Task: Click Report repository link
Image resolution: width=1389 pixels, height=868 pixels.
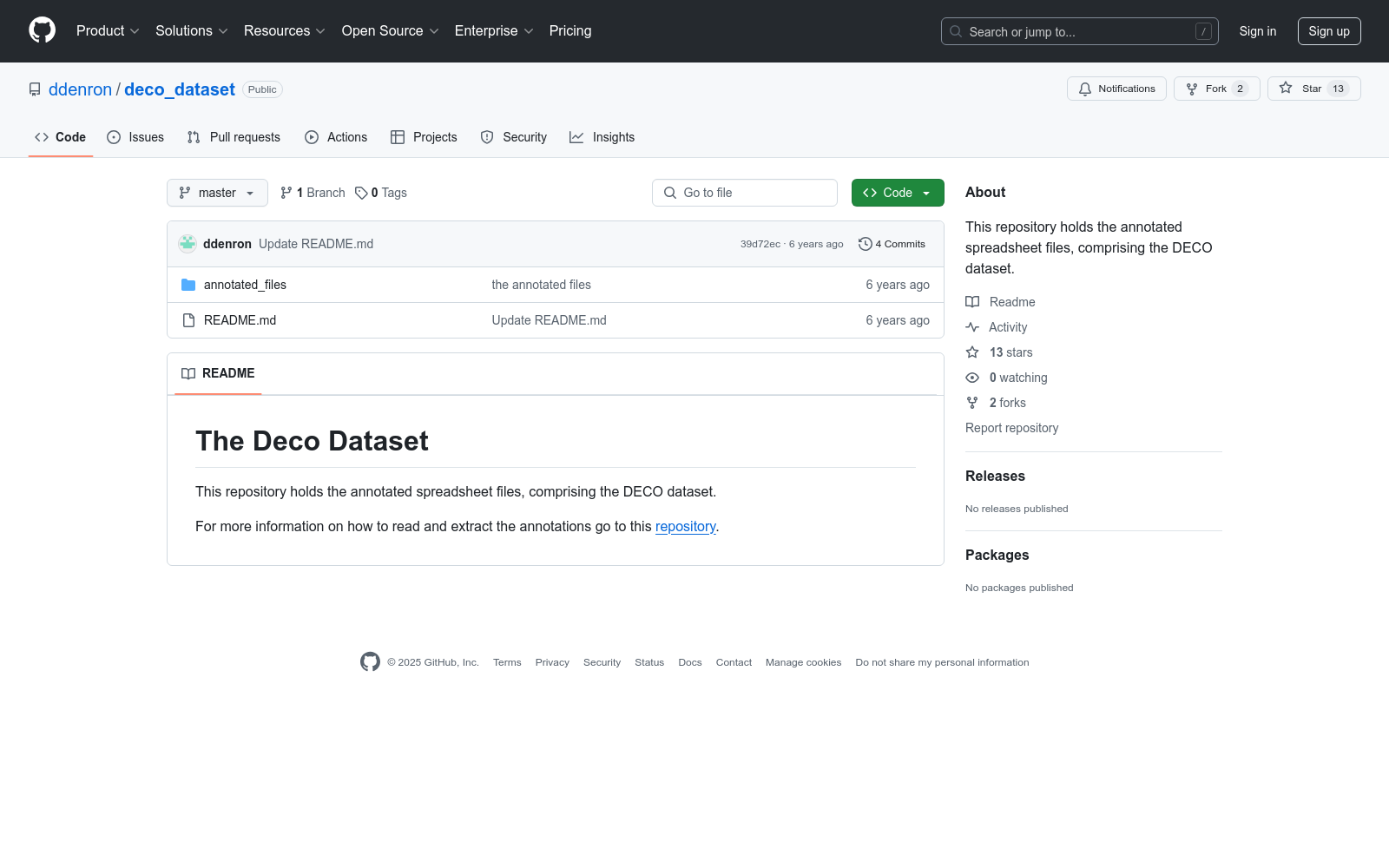Action: click(1011, 428)
